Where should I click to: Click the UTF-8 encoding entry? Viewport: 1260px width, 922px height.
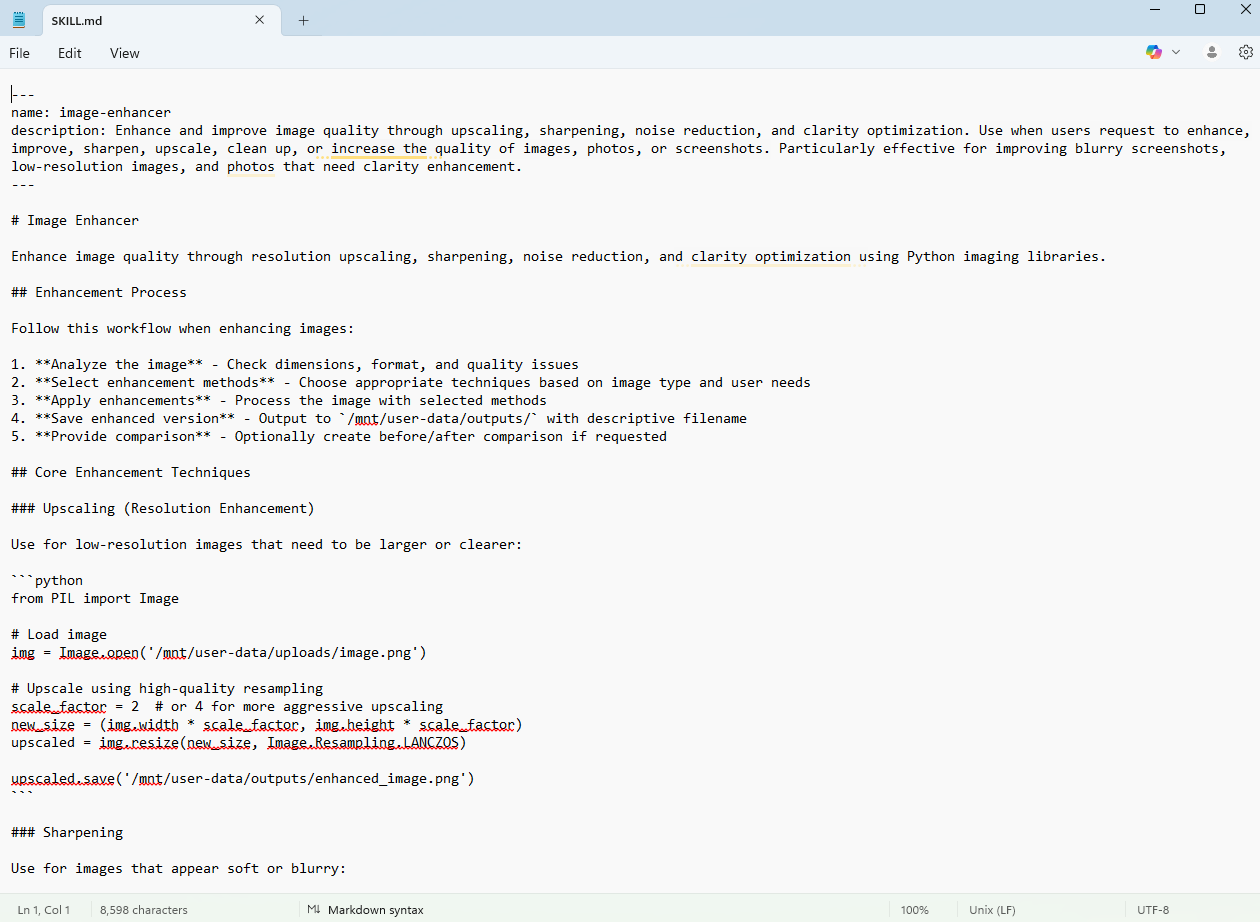coord(1153,910)
